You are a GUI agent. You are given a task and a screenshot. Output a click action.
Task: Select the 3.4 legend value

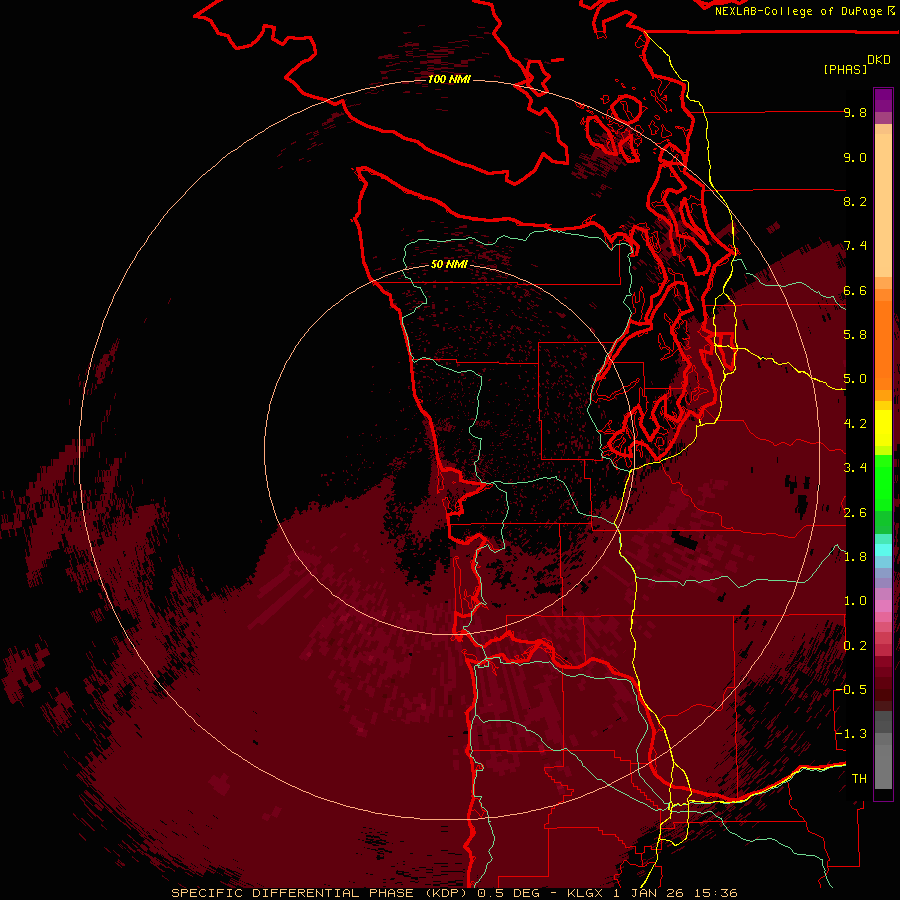(x=855, y=468)
